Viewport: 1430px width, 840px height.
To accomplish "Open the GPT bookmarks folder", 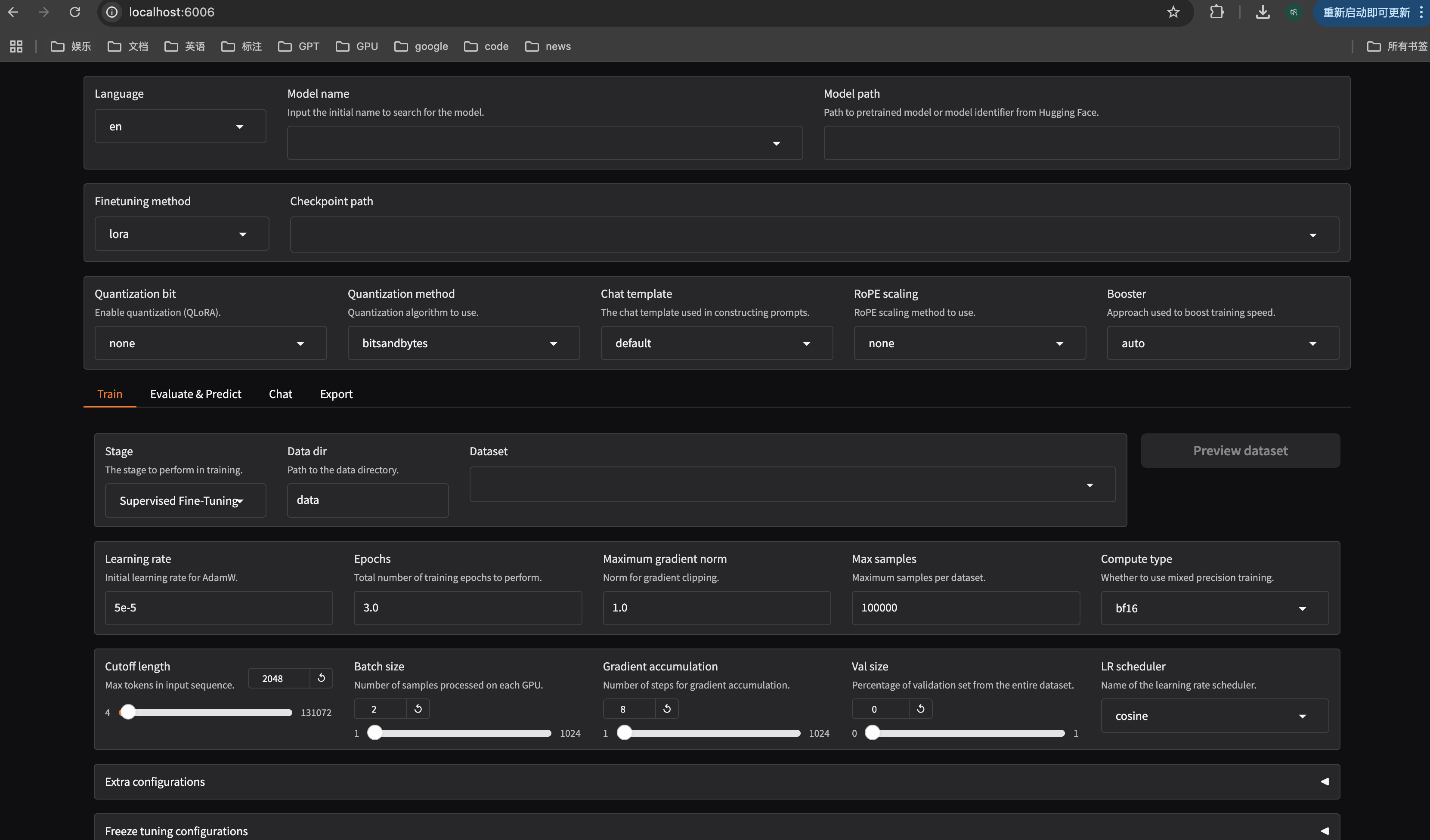I will (x=299, y=46).
